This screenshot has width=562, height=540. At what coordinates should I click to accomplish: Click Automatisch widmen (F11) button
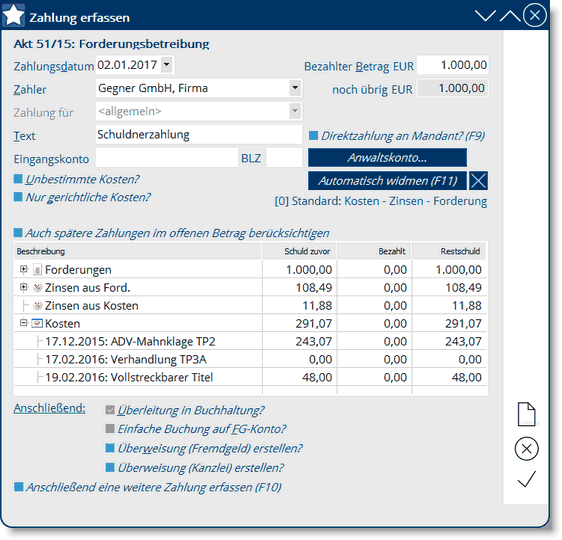[x=387, y=181]
